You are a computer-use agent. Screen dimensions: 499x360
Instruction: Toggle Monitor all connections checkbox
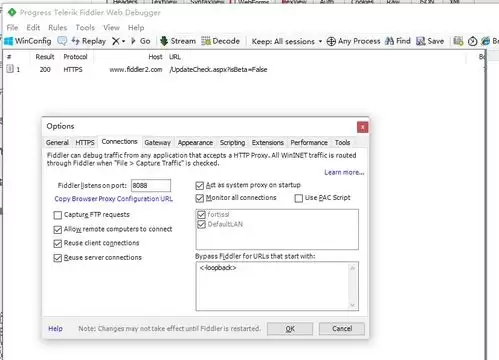199,198
